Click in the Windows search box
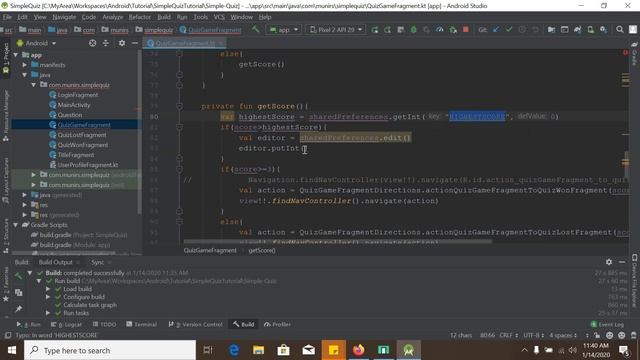640x360 pixels. pyautogui.click(x=110, y=350)
